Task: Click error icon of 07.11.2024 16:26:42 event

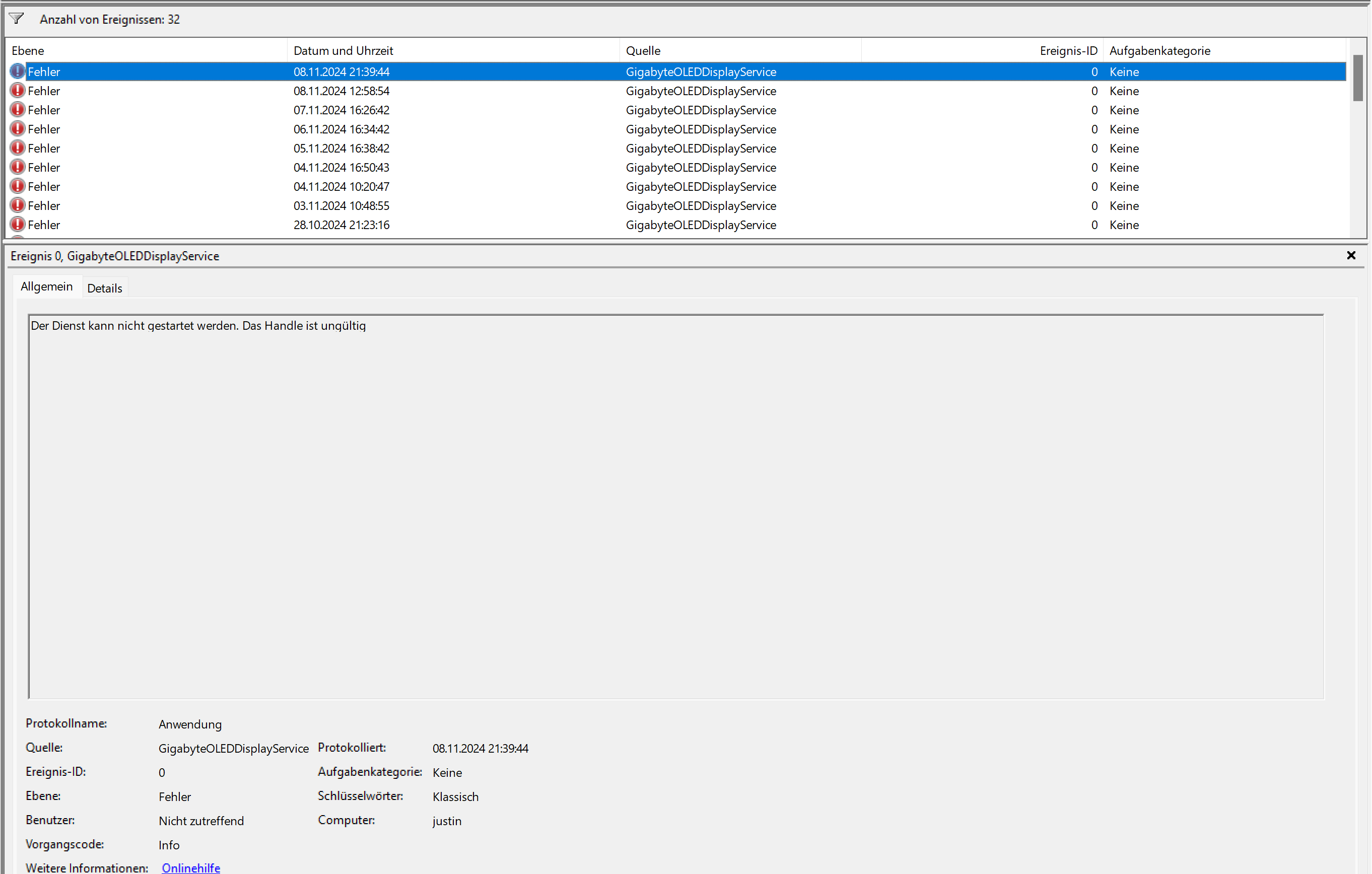Action: (18, 110)
